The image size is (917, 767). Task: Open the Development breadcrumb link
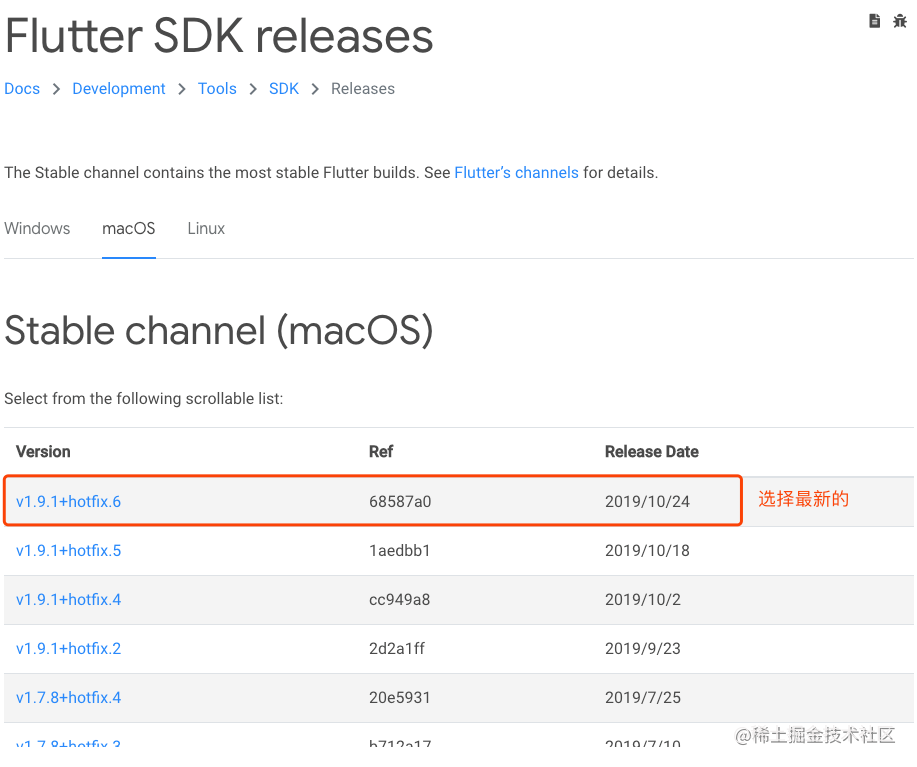(x=118, y=89)
